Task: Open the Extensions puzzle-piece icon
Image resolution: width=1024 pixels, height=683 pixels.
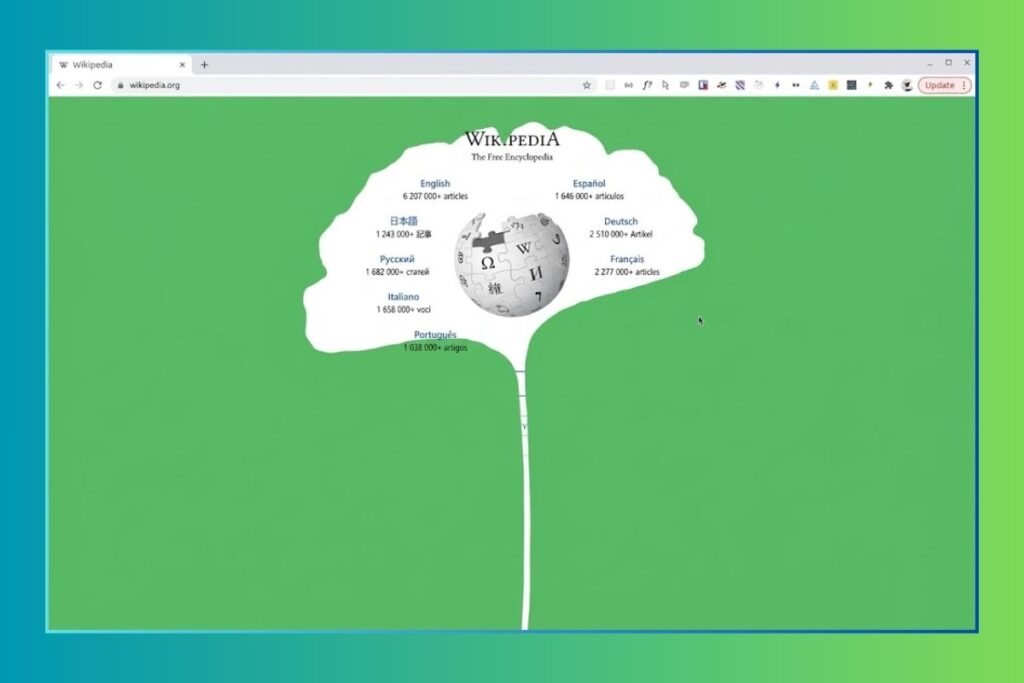Action: [x=887, y=86]
